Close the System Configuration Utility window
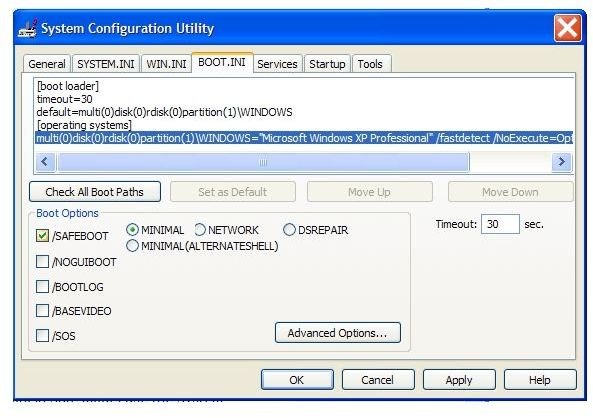 coord(567,28)
